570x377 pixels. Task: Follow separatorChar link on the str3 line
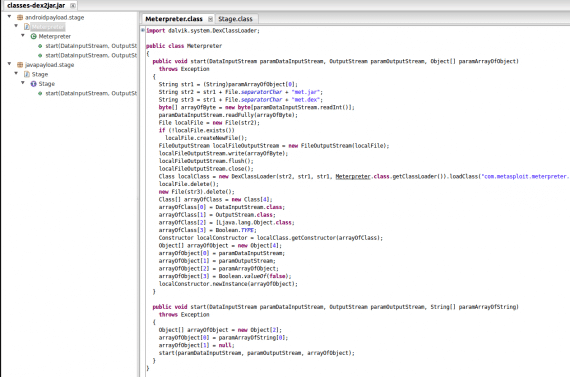(x=261, y=100)
